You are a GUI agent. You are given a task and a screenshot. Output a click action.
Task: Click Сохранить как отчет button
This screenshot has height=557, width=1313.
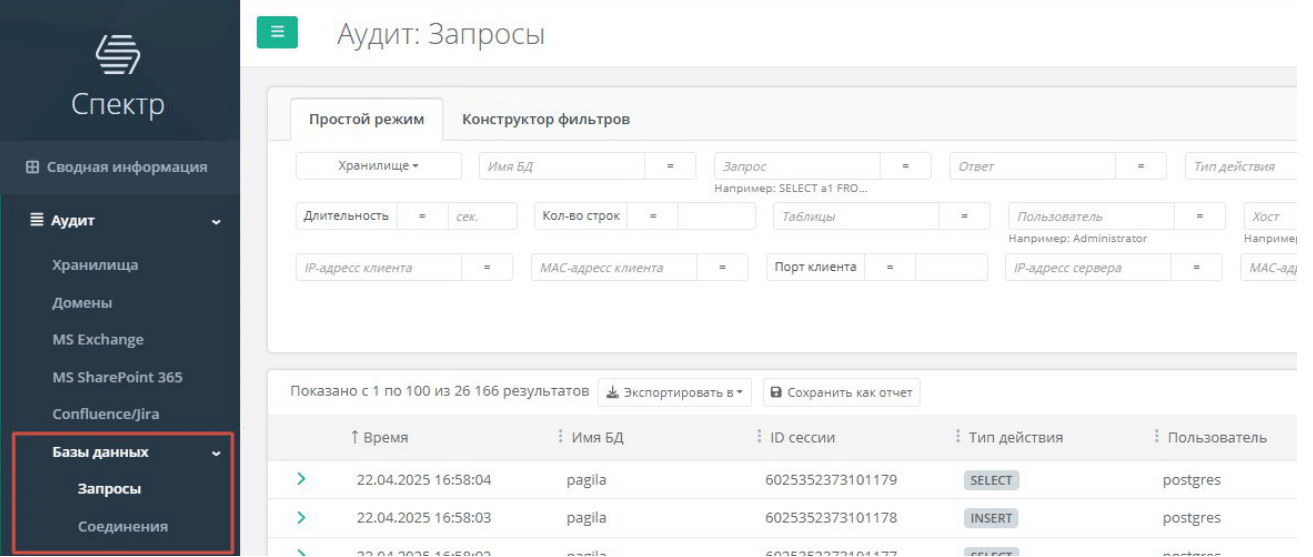(841, 393)
